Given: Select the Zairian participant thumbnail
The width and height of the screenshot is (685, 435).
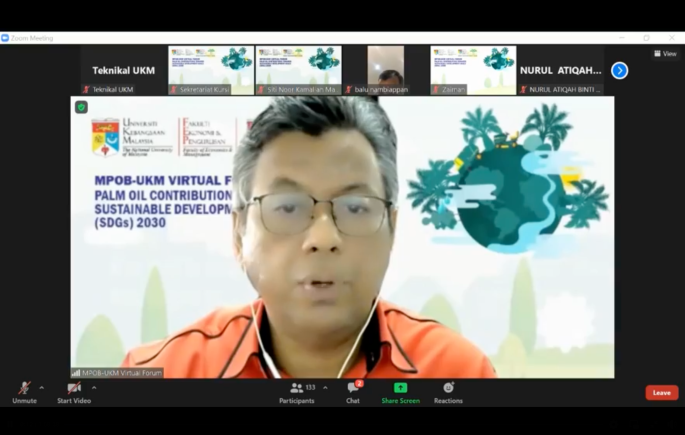Looking at the screenshot, I should (x=472, y=70).
